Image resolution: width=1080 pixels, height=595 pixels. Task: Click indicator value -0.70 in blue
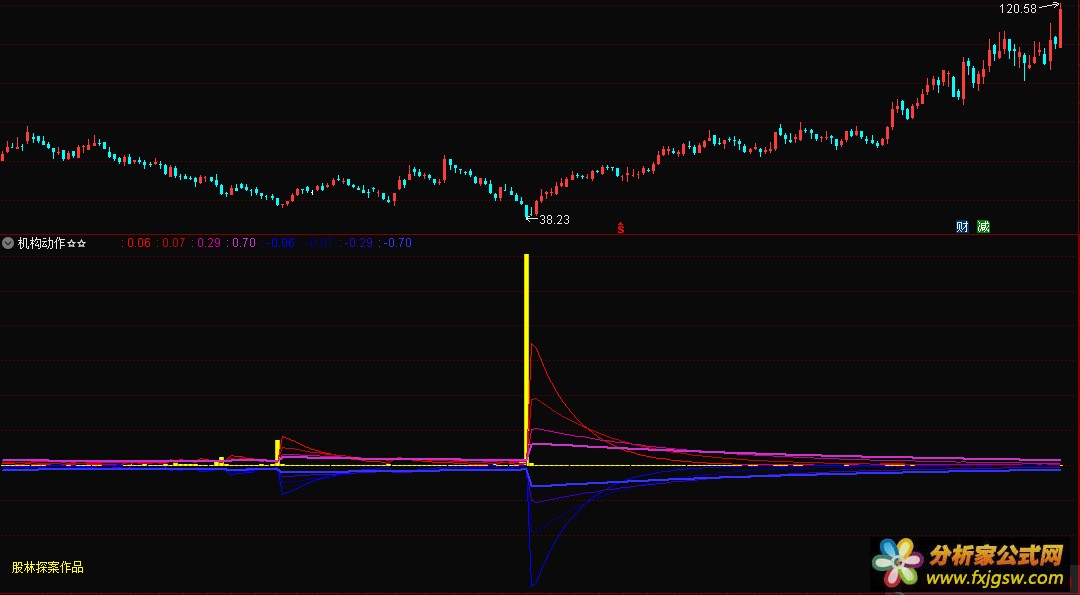coord(398,243)
